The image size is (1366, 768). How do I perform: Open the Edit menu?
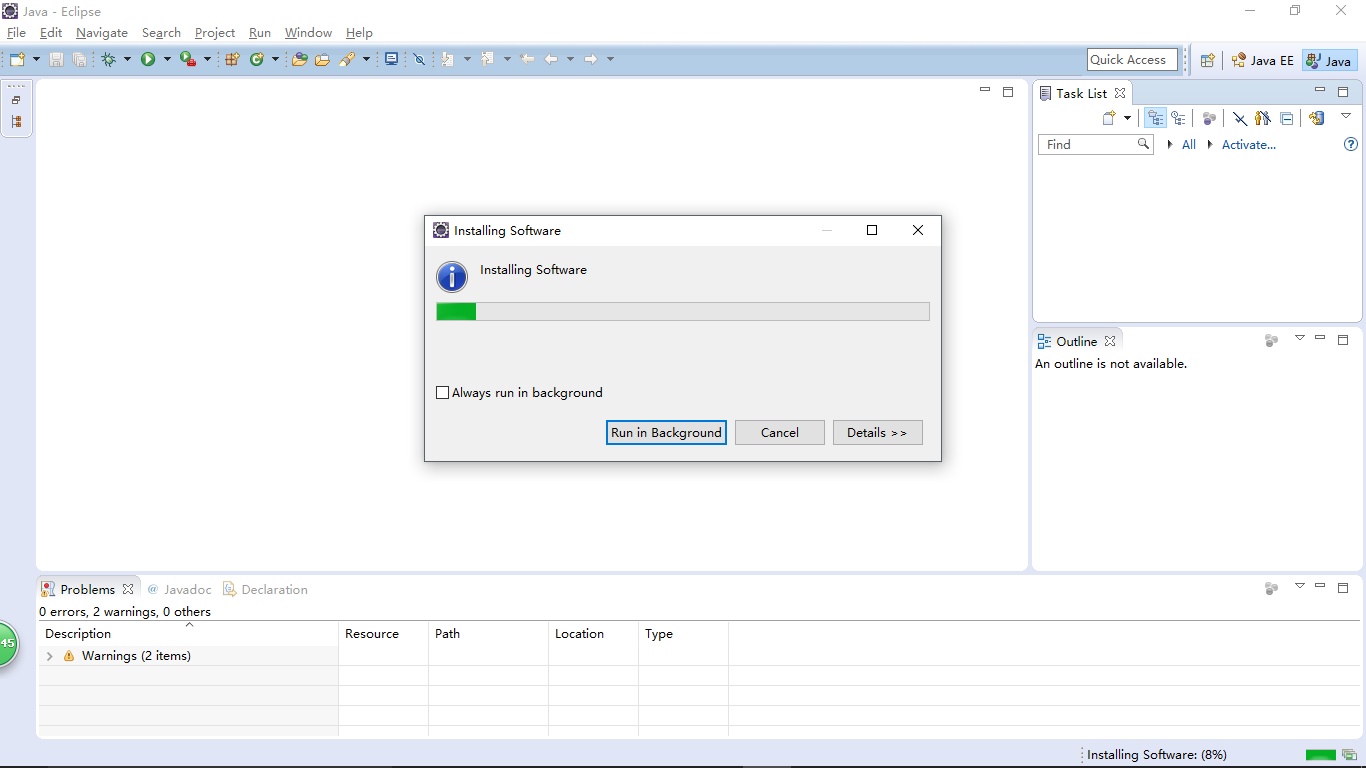pos(51,33)
